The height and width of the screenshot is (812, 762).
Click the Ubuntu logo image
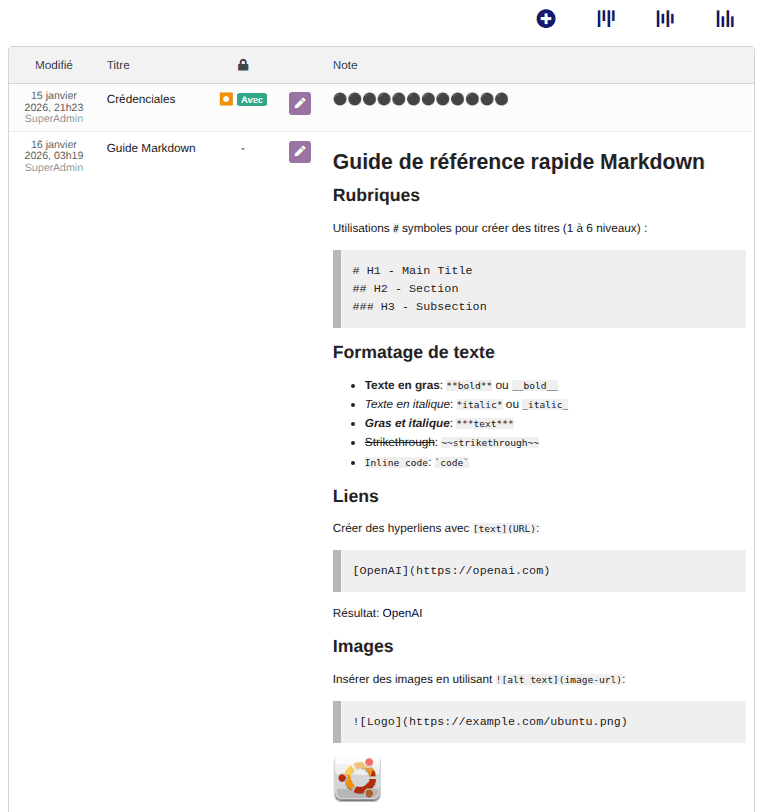click(x=357, y=778)
